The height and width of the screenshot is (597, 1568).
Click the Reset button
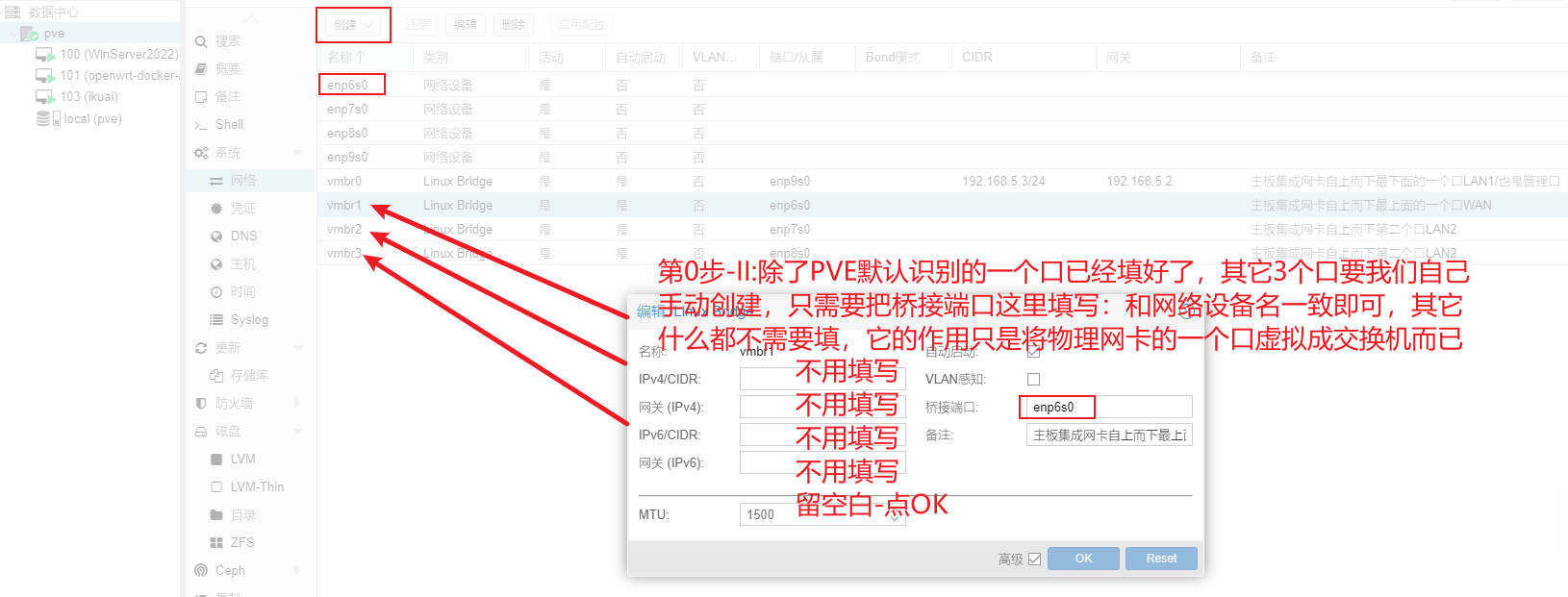tap(1161, 559)
